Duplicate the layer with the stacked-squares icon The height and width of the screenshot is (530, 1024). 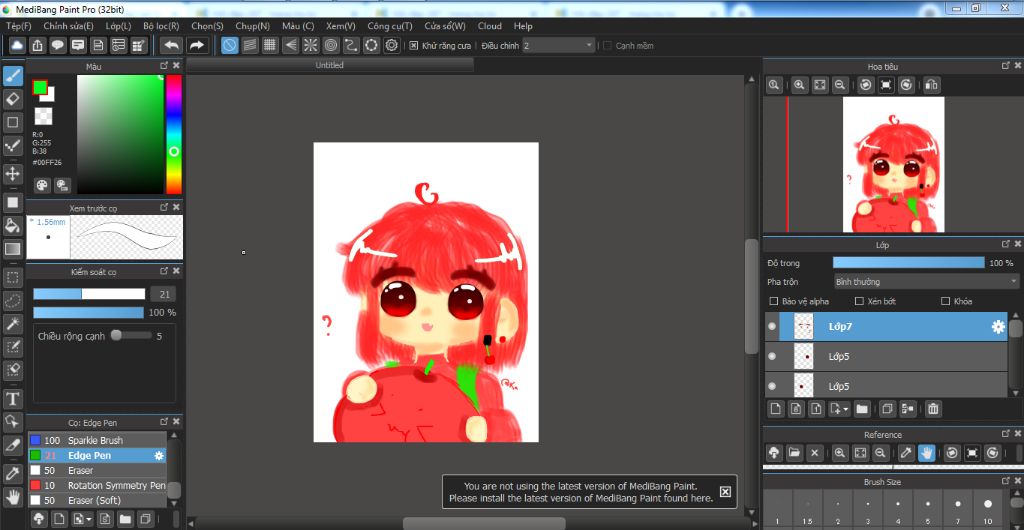886,409
